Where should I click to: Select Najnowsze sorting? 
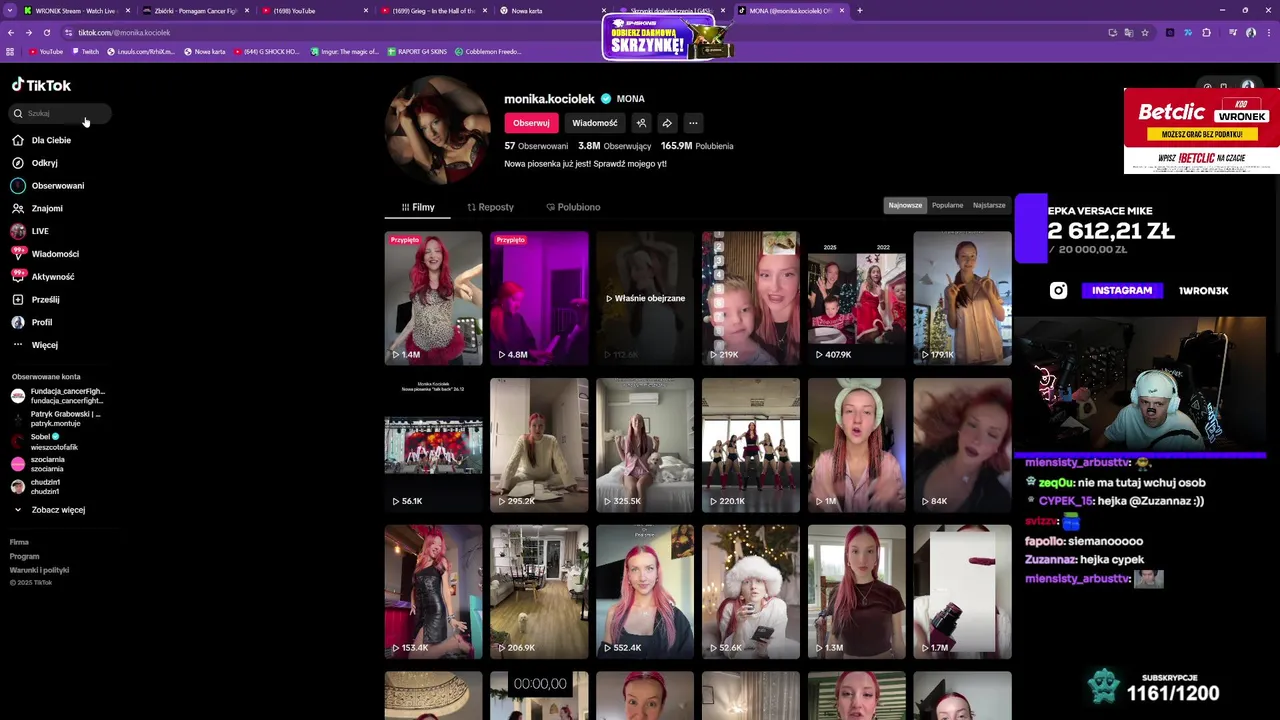(905, 205)
